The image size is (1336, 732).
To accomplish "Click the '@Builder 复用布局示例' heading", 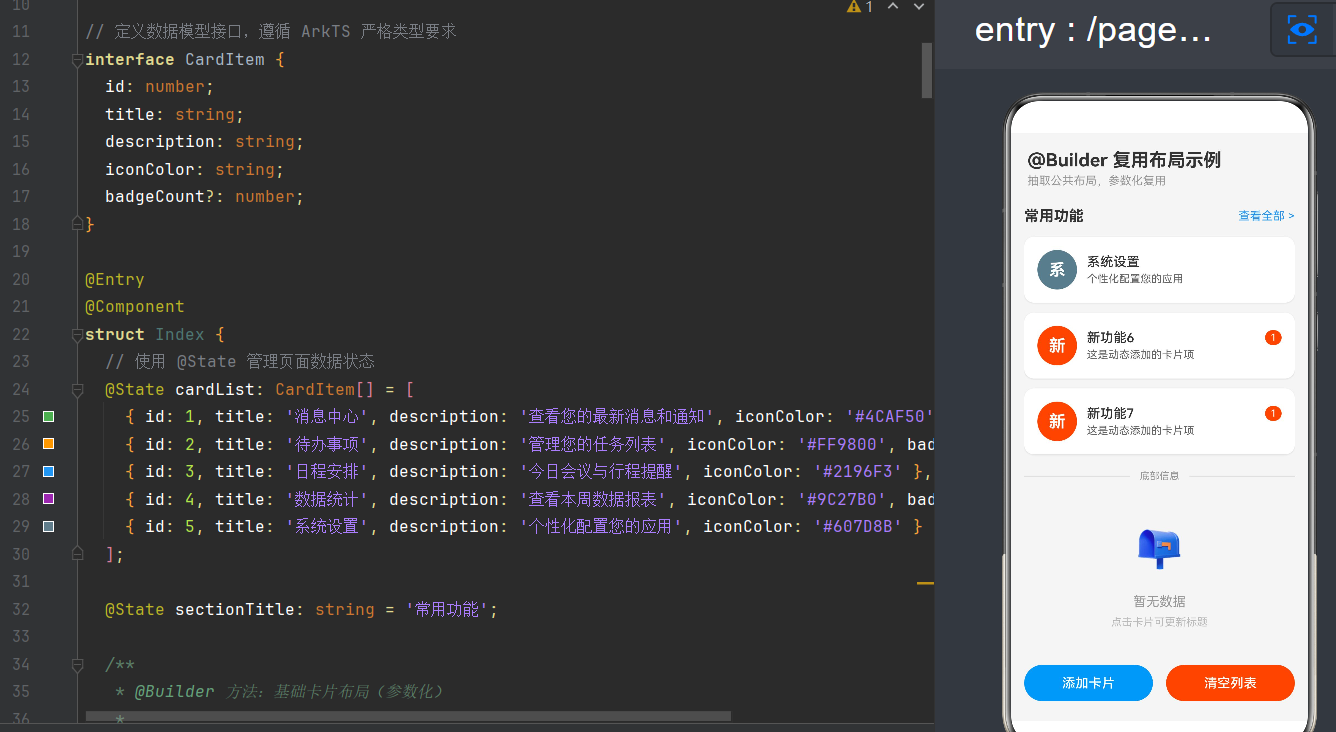I will click(x=1124, y=160).
